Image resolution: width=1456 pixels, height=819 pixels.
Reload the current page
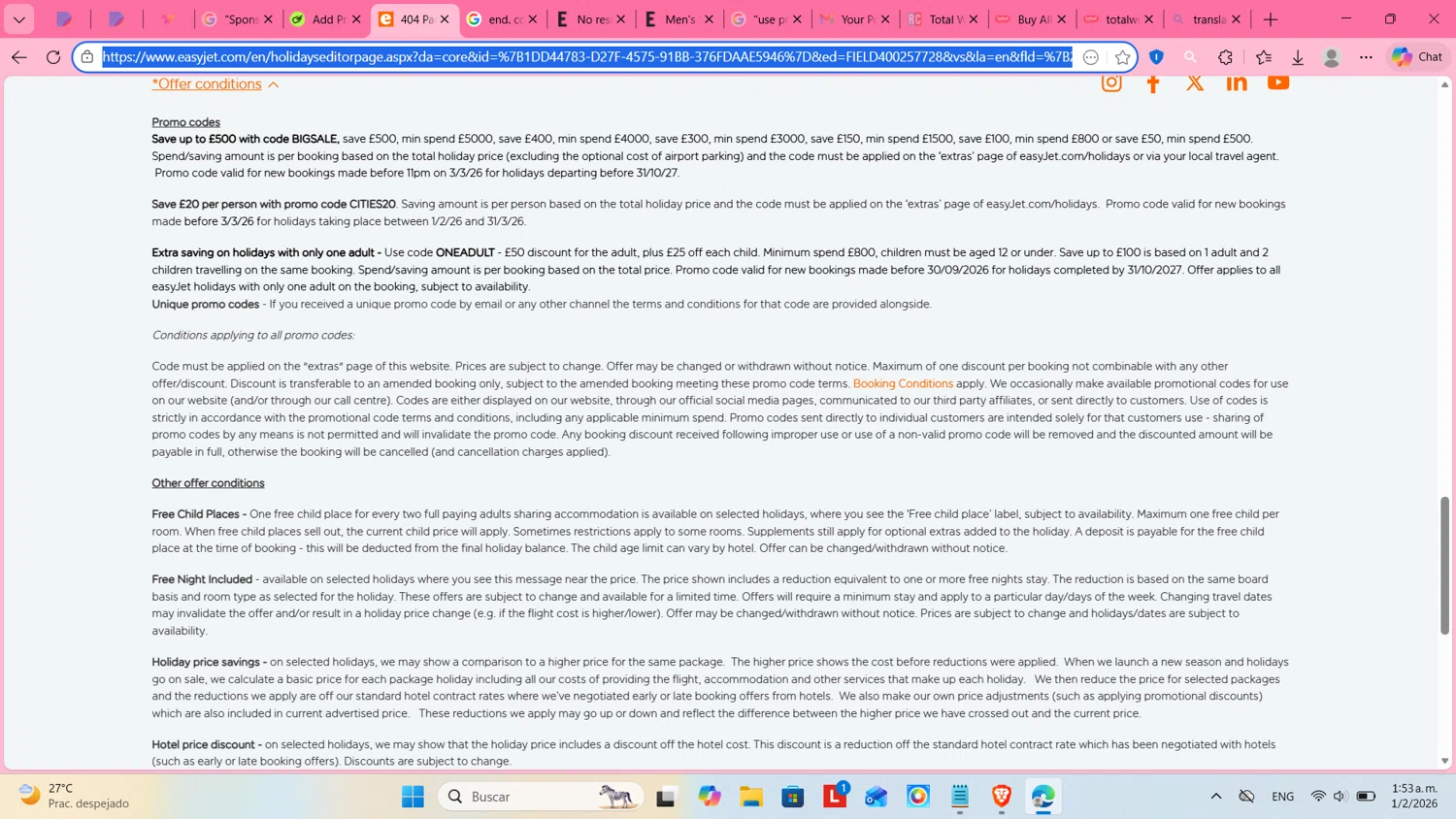tap(53, 57)
